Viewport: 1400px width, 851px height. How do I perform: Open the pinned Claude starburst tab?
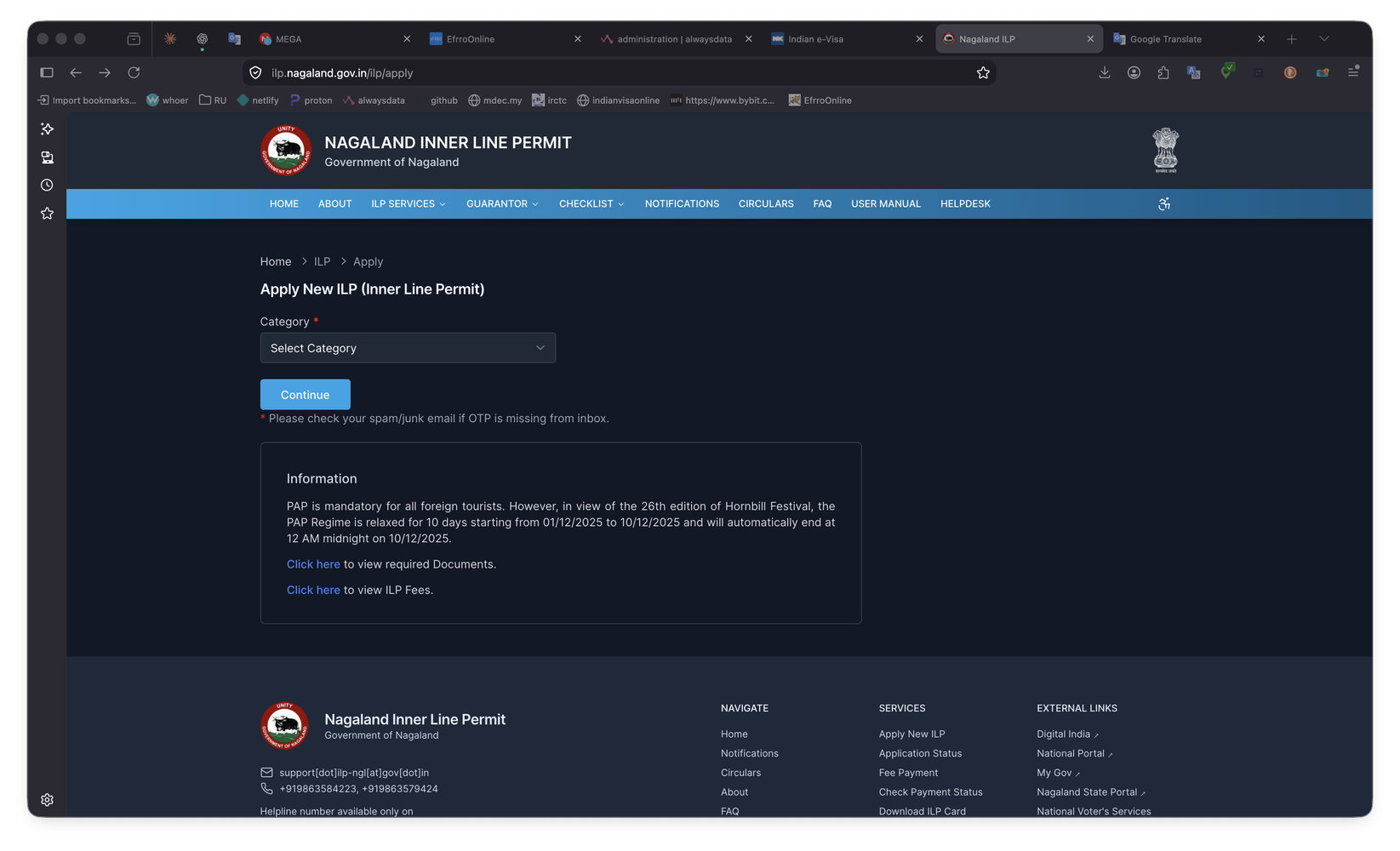click(x=170, y=39)
